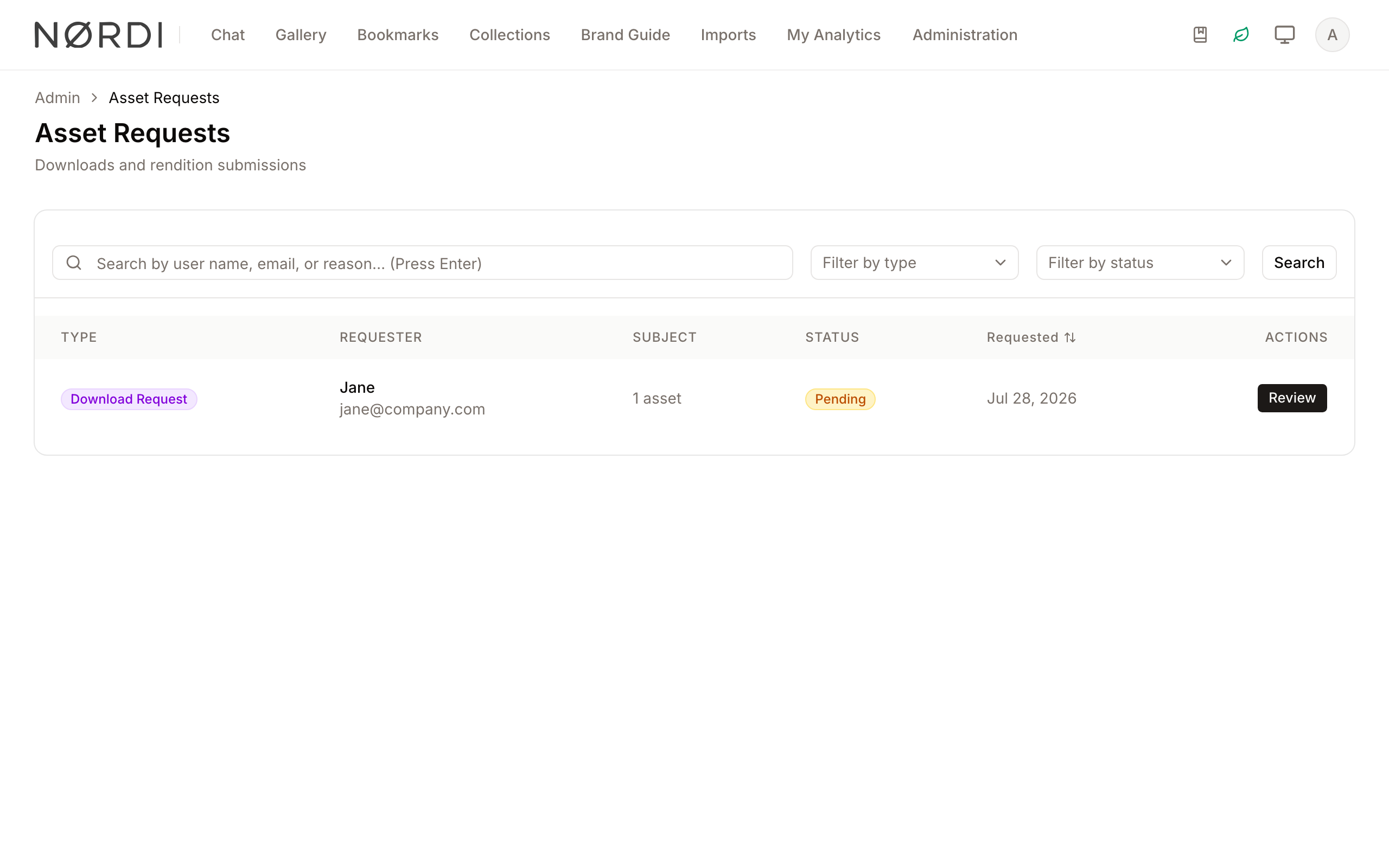Open the bookmark guide icon in header
The width and height of the screenshot is (1389, 868).
click(x=1200, y=35)
